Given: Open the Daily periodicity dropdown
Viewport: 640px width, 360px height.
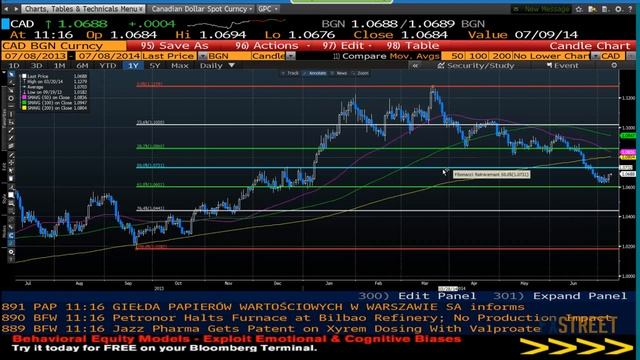Looking at the screenshot, I should 217,65.
